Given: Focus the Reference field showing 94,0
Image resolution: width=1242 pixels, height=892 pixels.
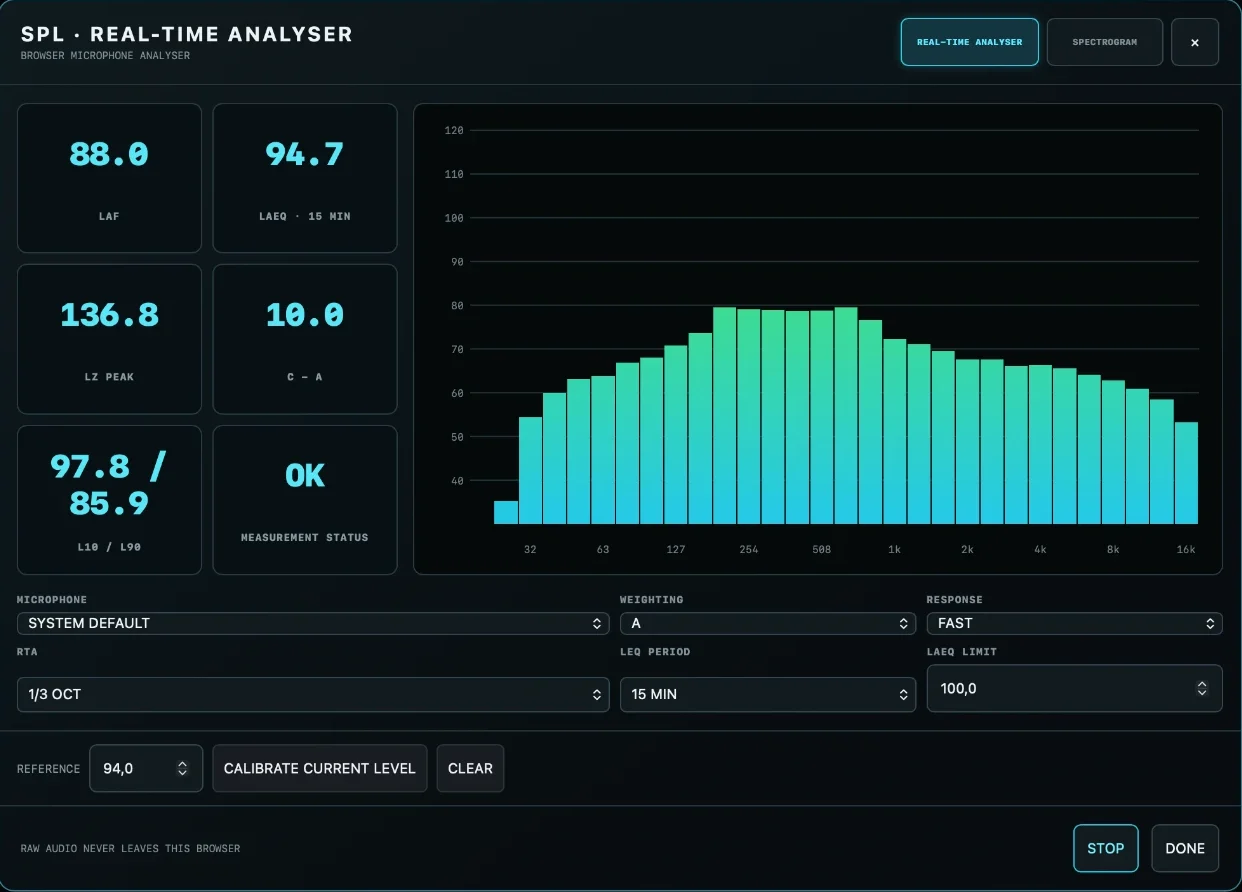Looking at the screenshot, I should point(146,768).
